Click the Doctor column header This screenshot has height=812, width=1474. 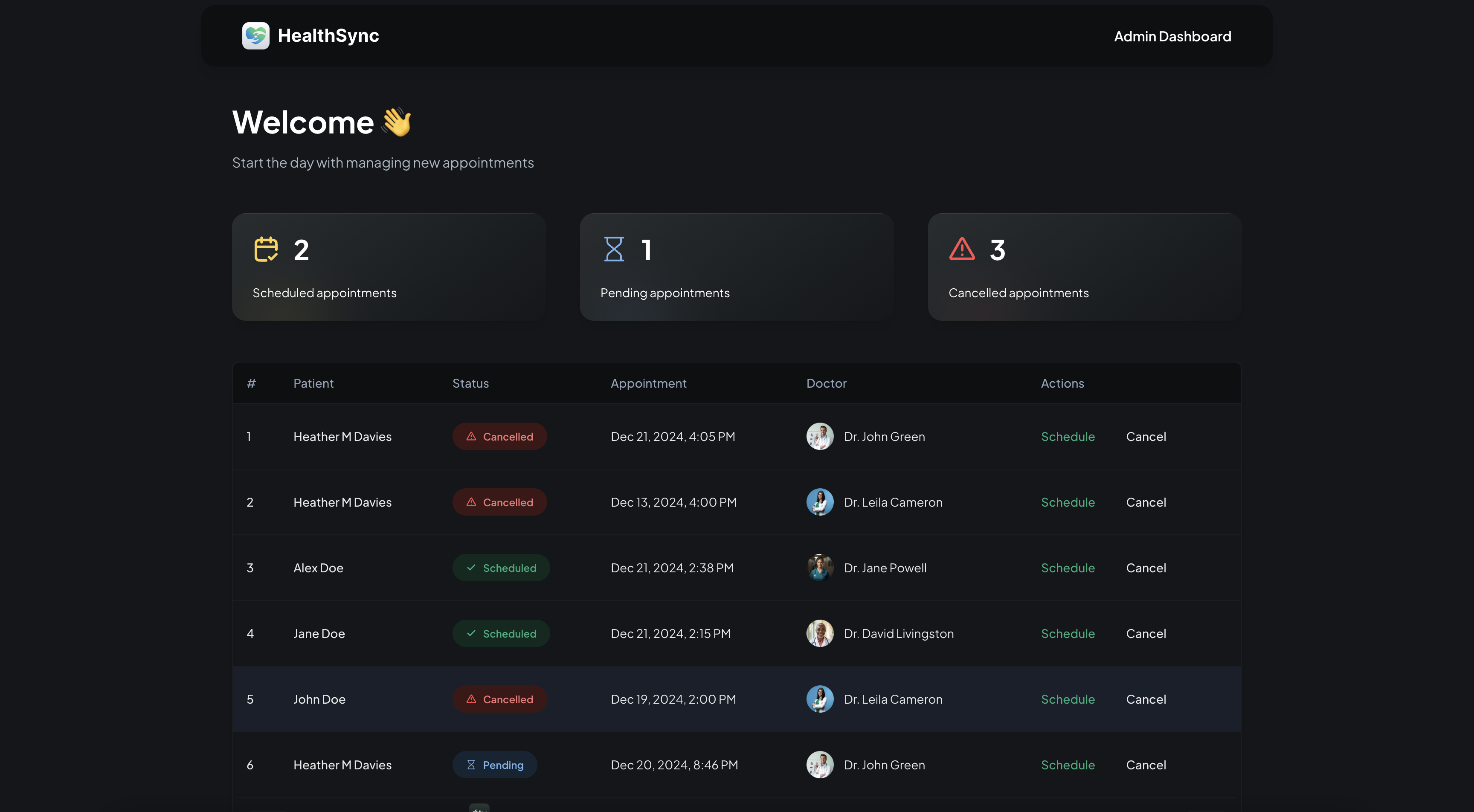[x=826, y=383]
